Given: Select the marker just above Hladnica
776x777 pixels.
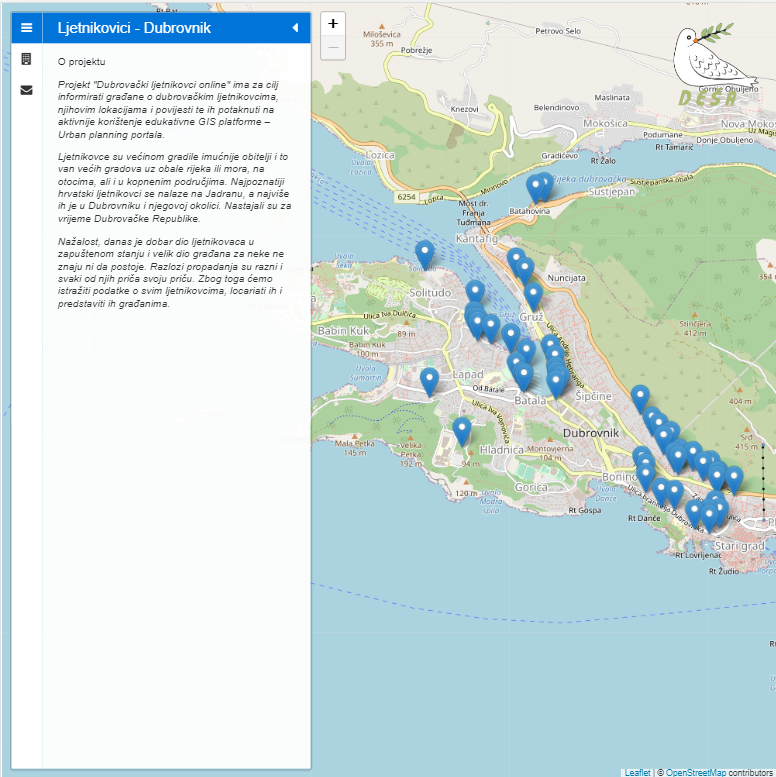Looking at the screenshot, I should click(462, 430).
